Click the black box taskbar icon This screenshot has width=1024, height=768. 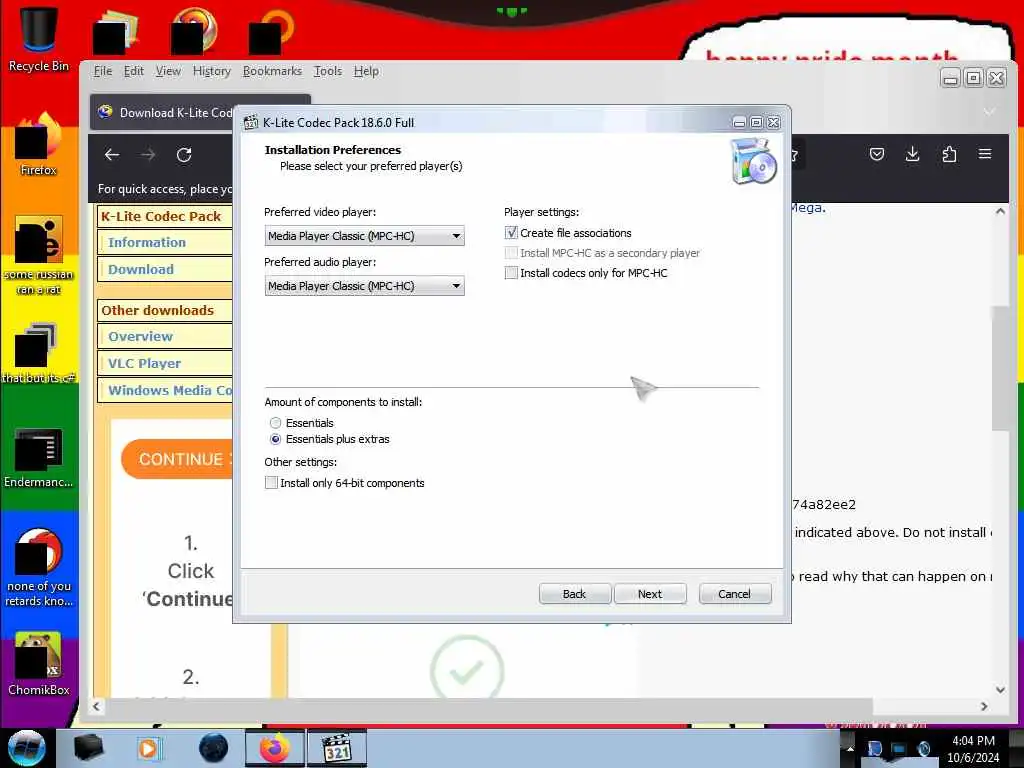(89, 748)
